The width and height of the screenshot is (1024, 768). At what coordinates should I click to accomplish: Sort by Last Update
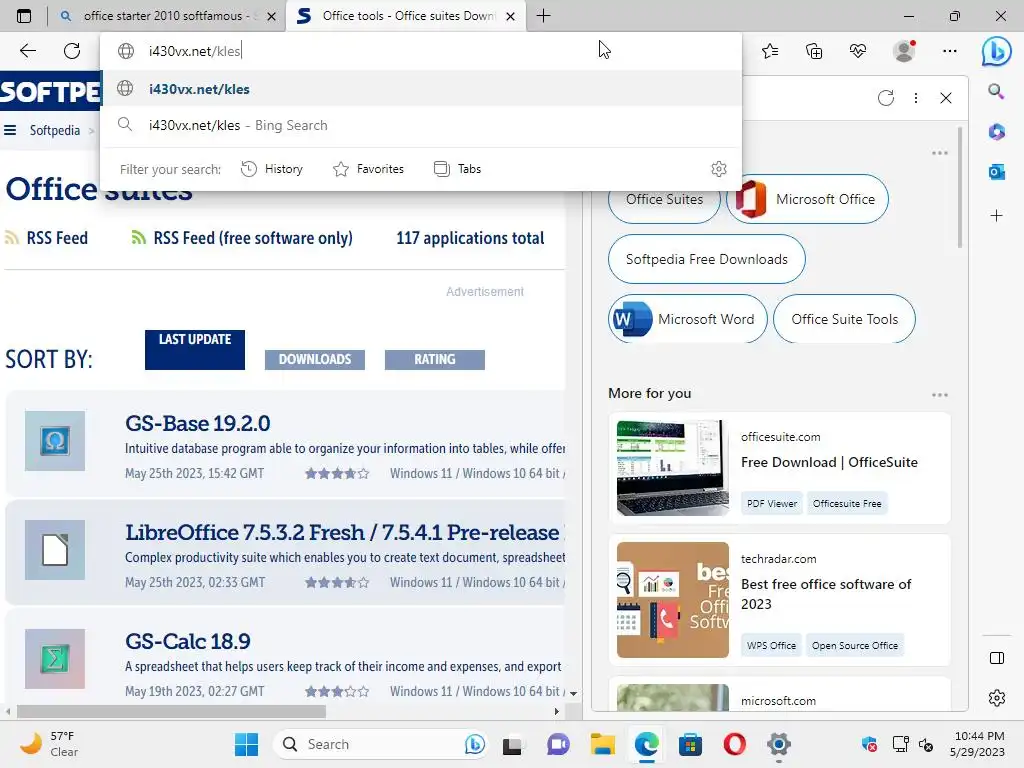pos(195,350)
